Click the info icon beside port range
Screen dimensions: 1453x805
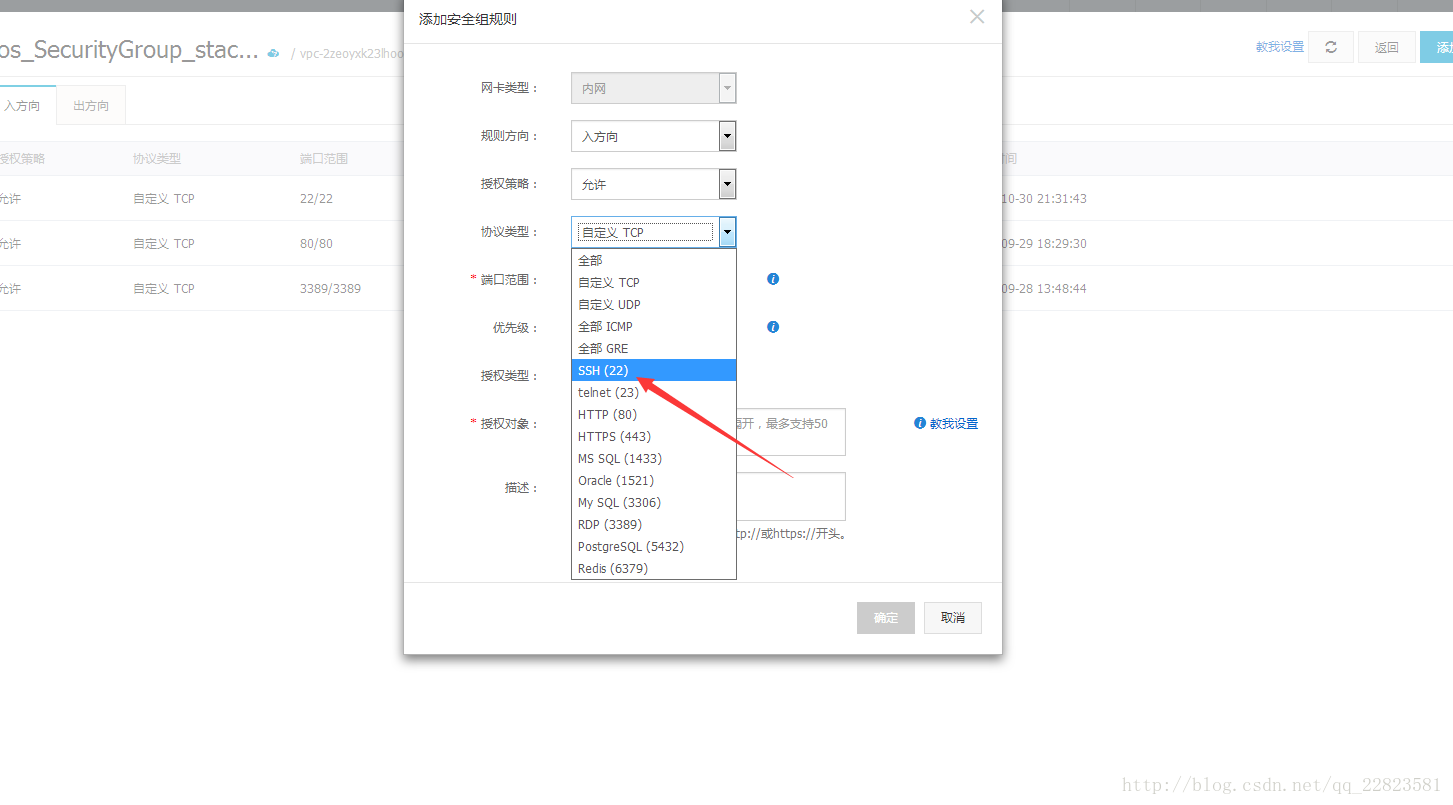click(x=773, y=279)
